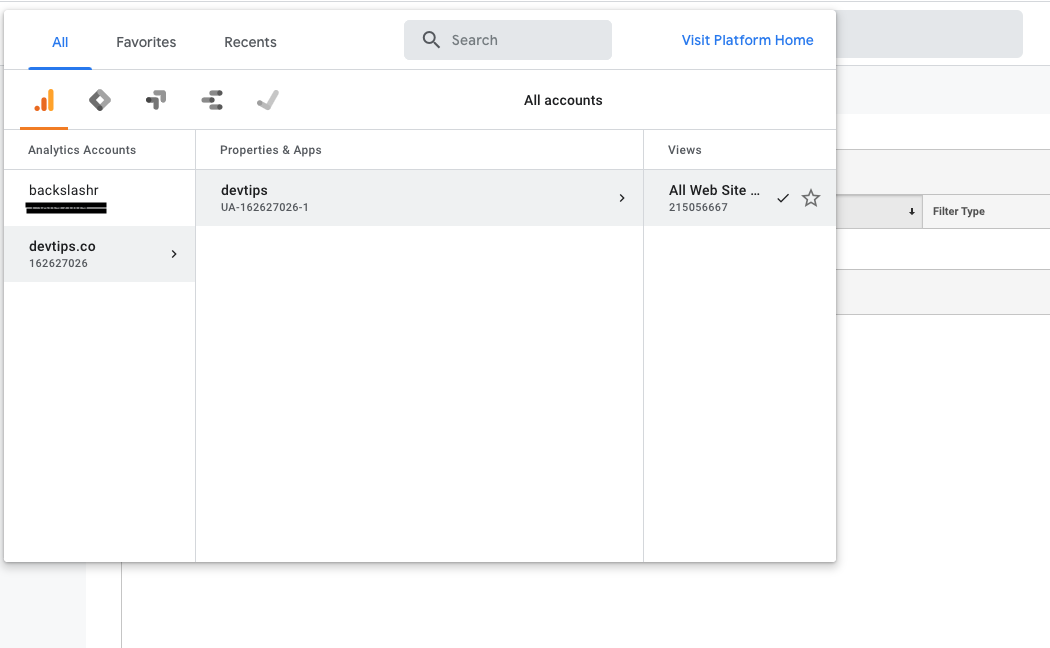Select the devtips.co account row
This screenshot has width=1050, height=648.
[x=100, y=254]
